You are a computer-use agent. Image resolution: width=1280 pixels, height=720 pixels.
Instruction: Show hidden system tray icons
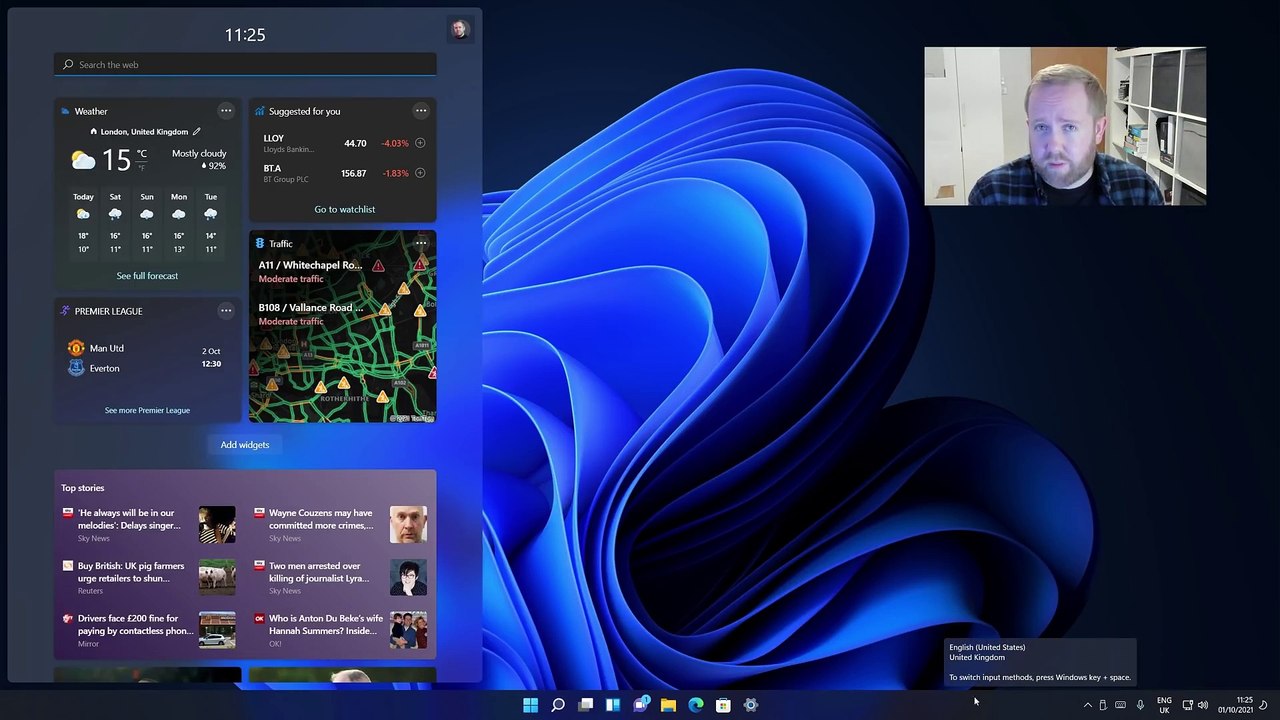[1088, 705]
